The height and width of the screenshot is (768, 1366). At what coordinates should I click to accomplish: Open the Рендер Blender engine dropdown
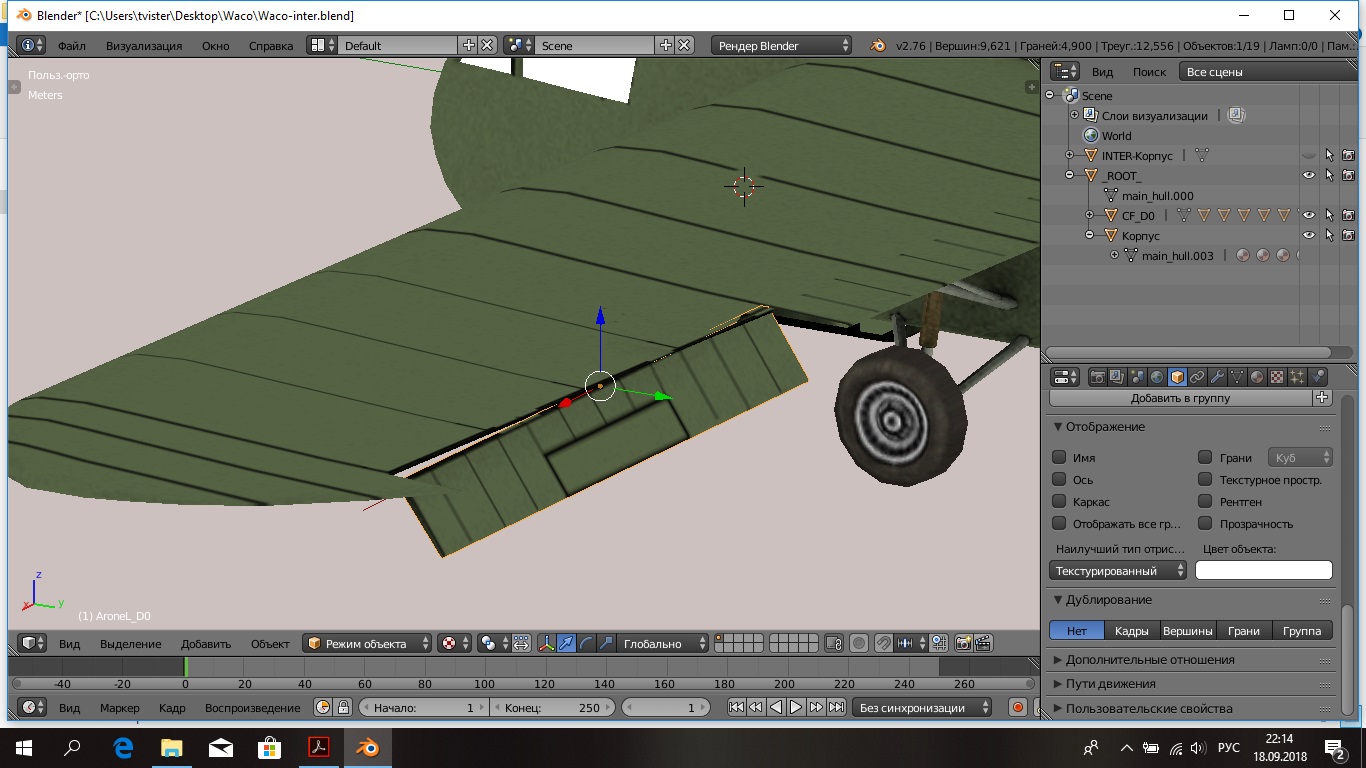782,45
